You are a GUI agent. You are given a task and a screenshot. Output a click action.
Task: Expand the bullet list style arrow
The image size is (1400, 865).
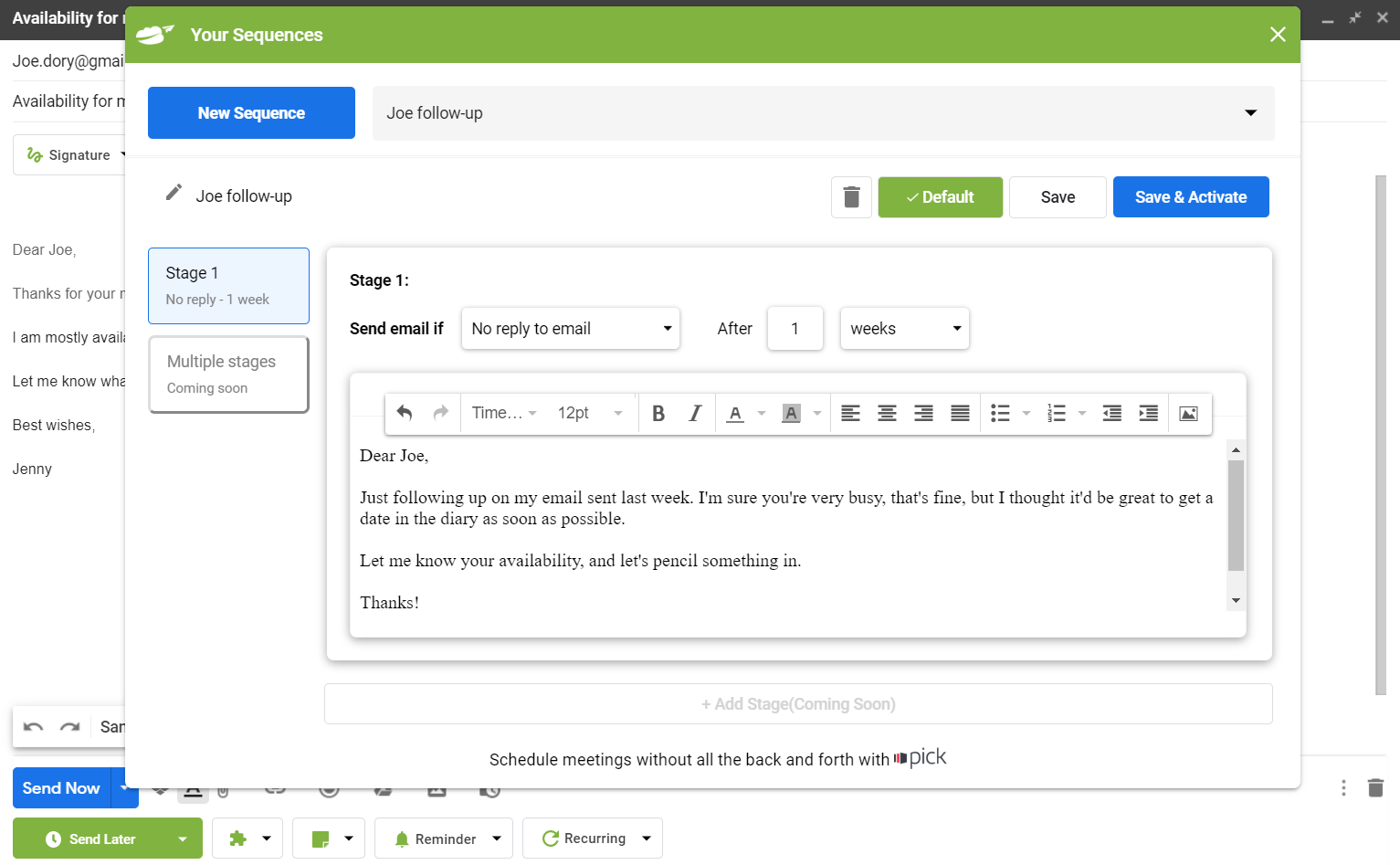coord(1026,414)
